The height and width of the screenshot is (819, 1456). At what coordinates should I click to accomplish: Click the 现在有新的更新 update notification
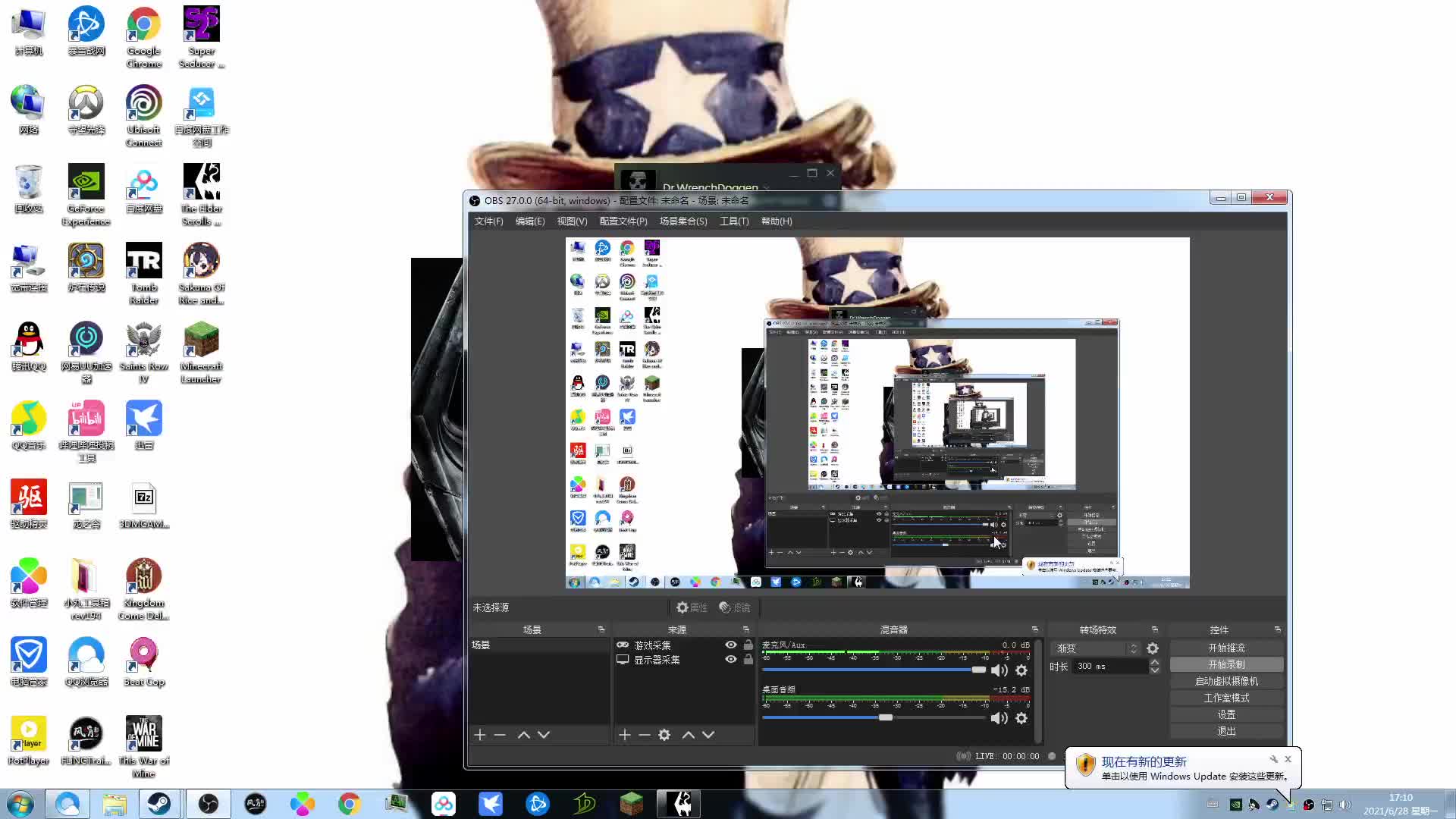coord(1183,768)
